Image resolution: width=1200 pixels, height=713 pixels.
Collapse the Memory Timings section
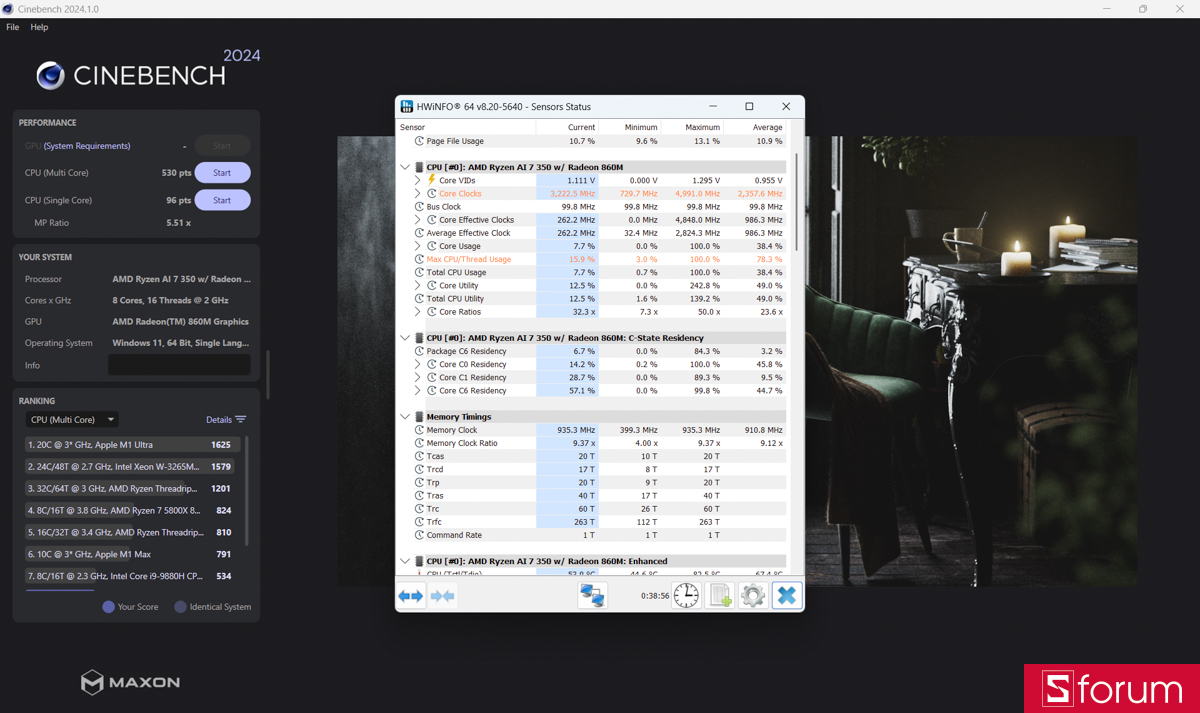tap(406, 416)
